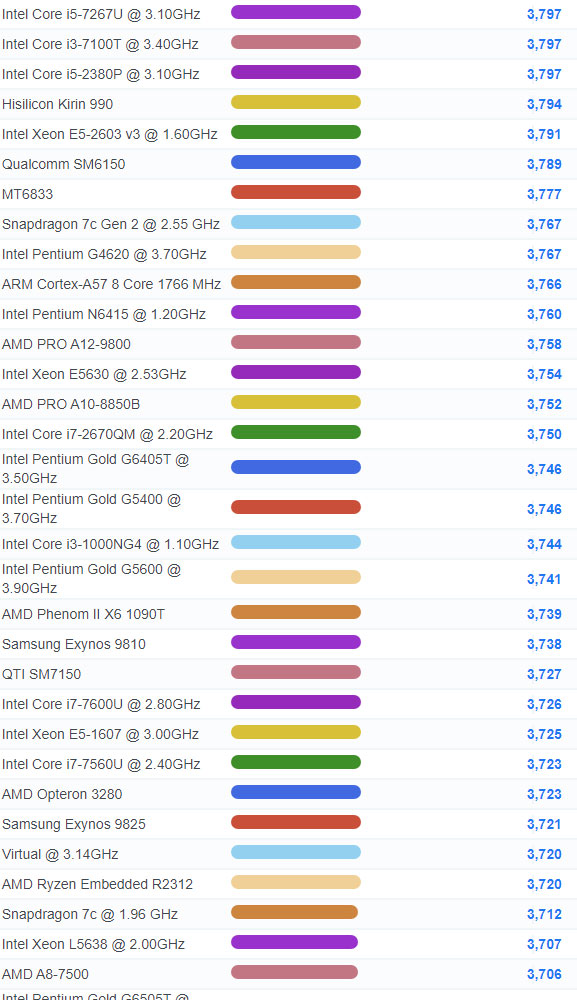Click Intel Core i3-1000NG4 @ 1.10GHz

pos(110,544)
